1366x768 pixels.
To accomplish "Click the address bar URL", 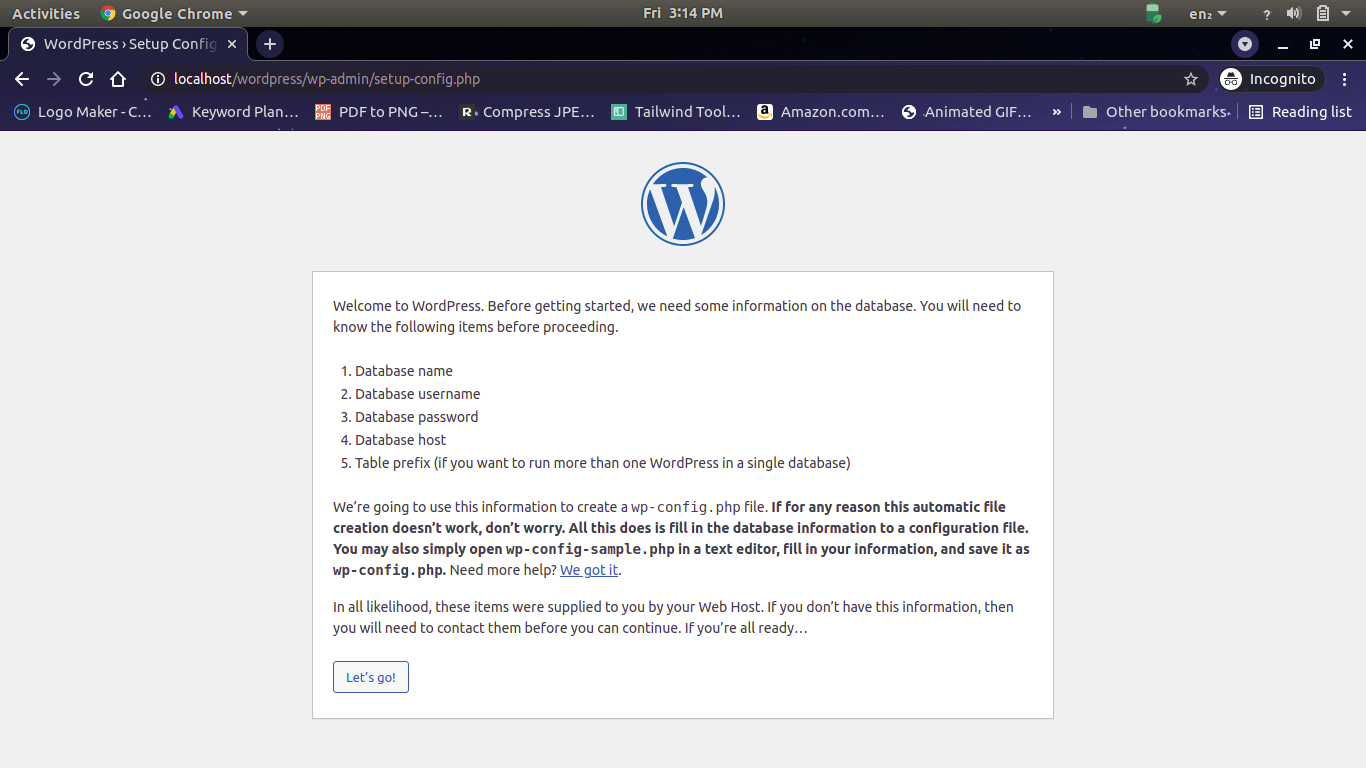I will pyautogui.click(x=327, y=79).
